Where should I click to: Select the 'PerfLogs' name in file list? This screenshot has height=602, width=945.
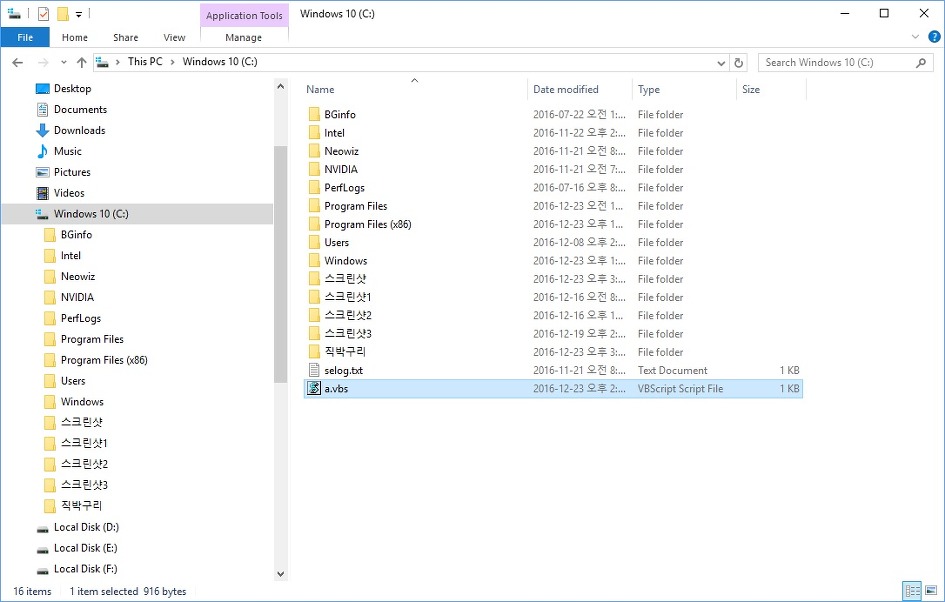(344, 187)
